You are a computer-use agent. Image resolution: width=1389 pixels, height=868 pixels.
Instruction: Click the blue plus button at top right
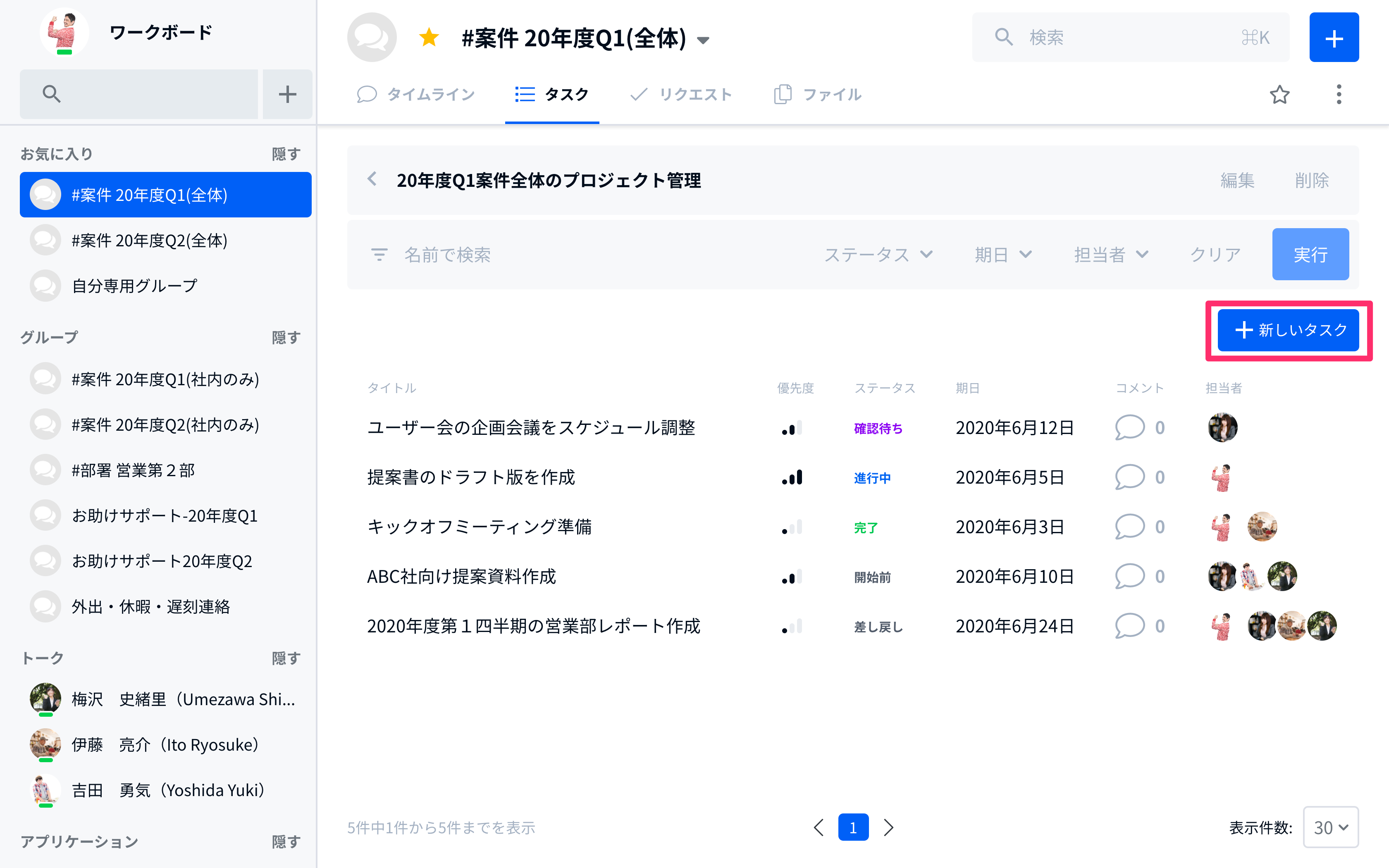(x=1333, y=37)
